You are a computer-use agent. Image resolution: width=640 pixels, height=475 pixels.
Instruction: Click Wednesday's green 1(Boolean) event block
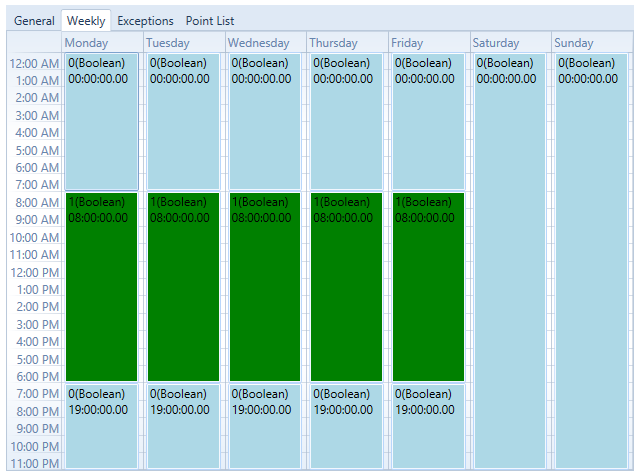[x=265, y=287]
